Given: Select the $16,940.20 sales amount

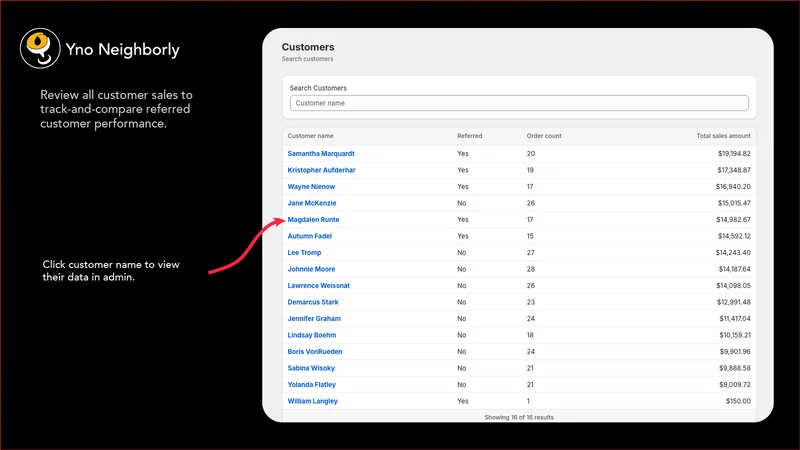Looking at the screenshot, I should (x=733, y=187).
